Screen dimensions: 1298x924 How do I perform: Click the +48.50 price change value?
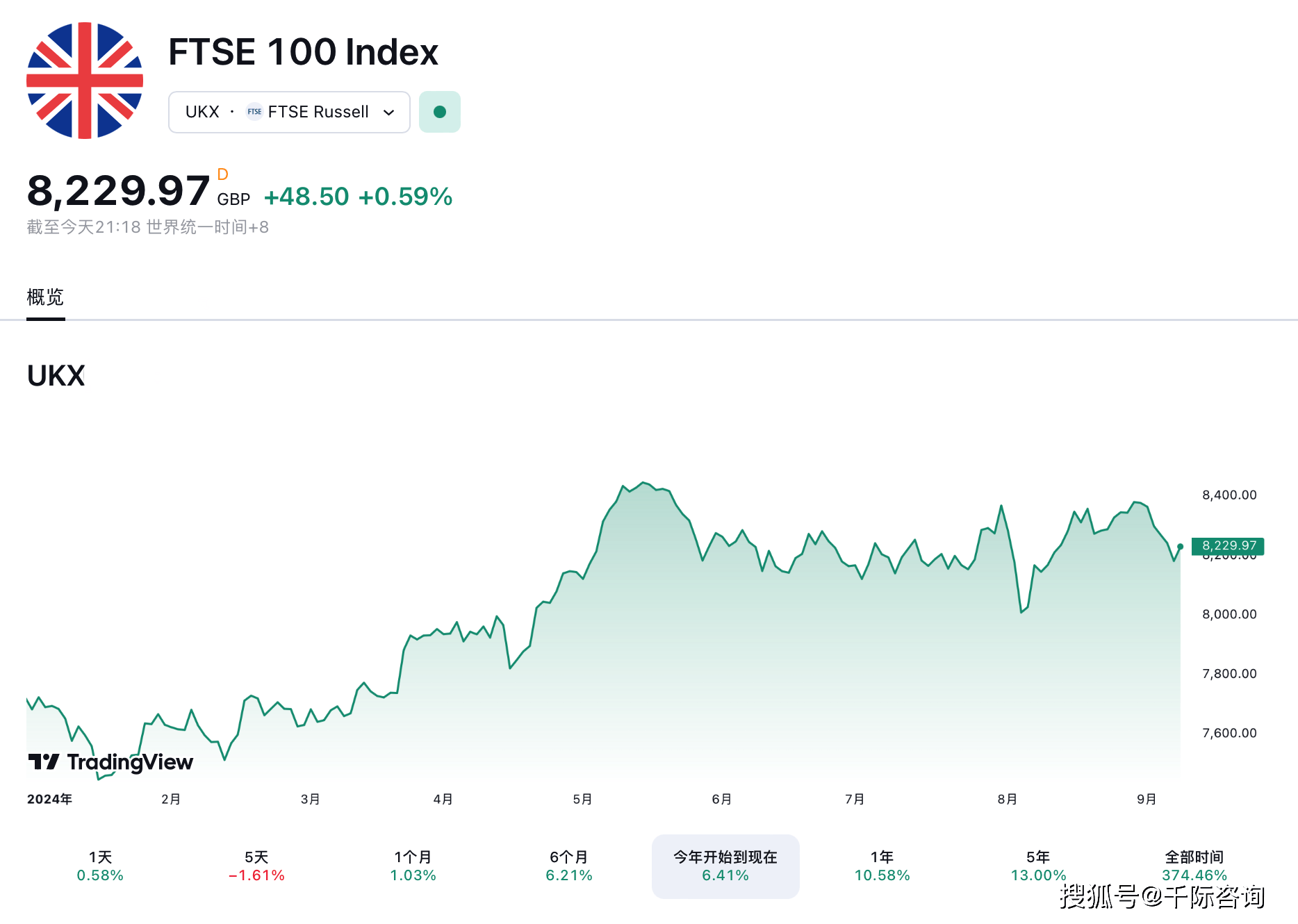tap(306, 197)
